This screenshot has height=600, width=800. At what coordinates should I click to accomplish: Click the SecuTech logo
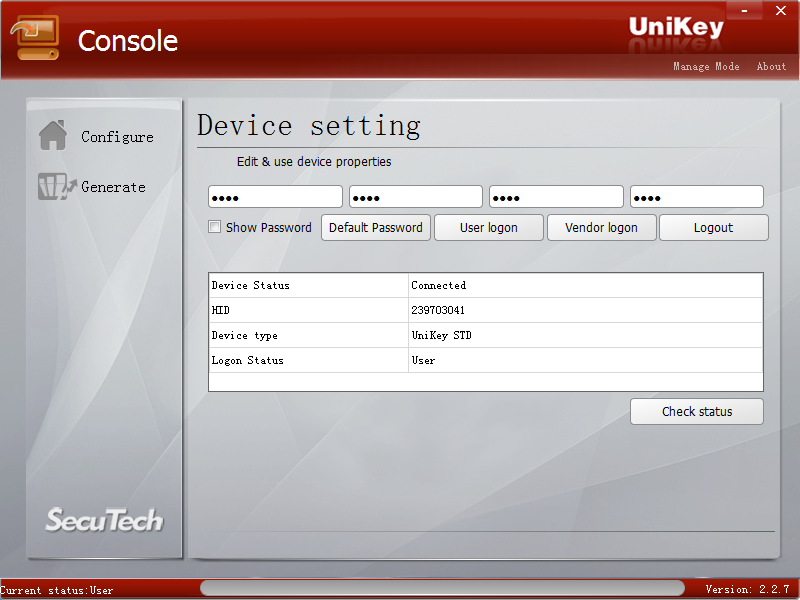(105, 520)
